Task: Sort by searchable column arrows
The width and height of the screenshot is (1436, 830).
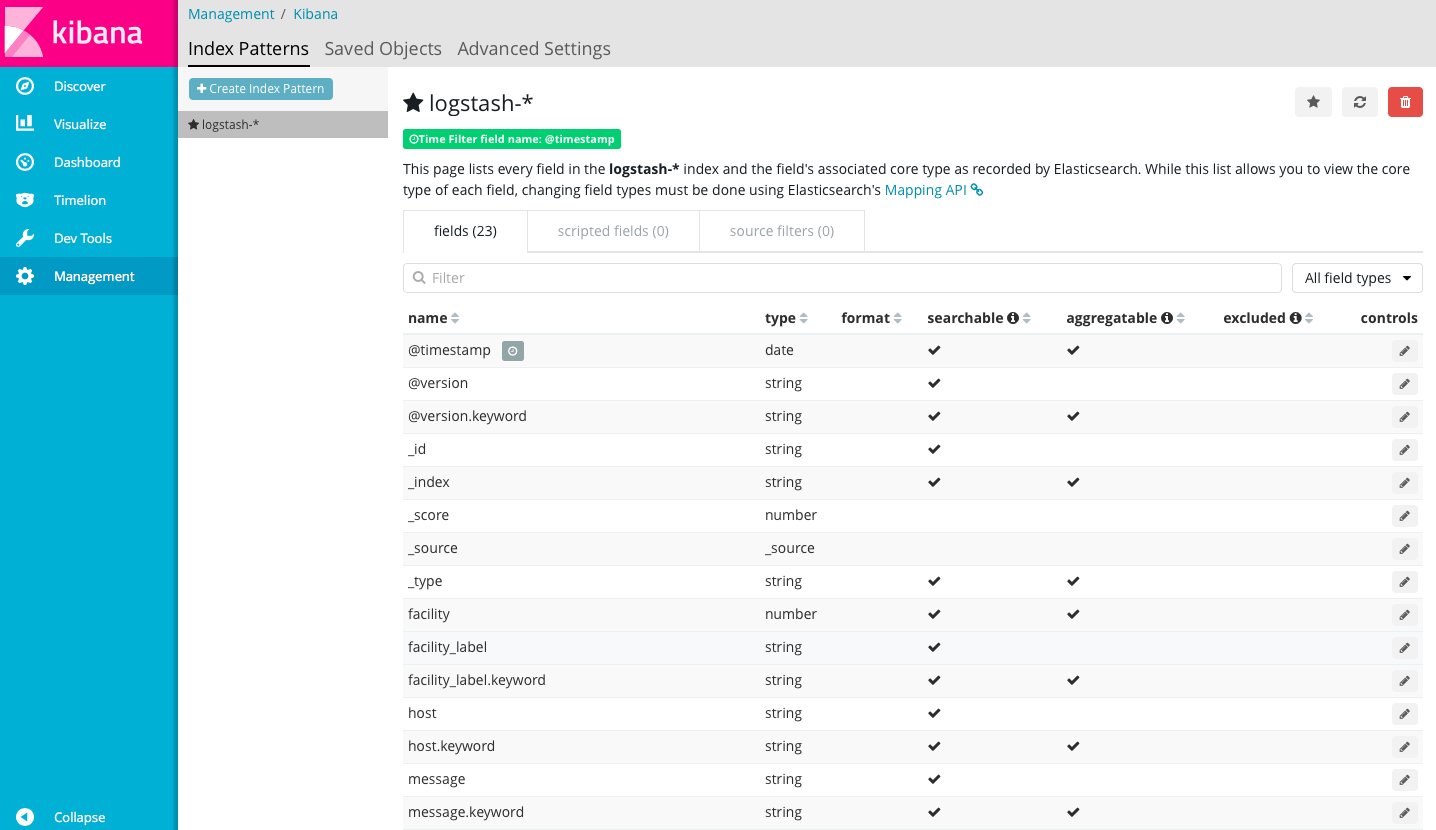Action: (x=1027, y=318)
